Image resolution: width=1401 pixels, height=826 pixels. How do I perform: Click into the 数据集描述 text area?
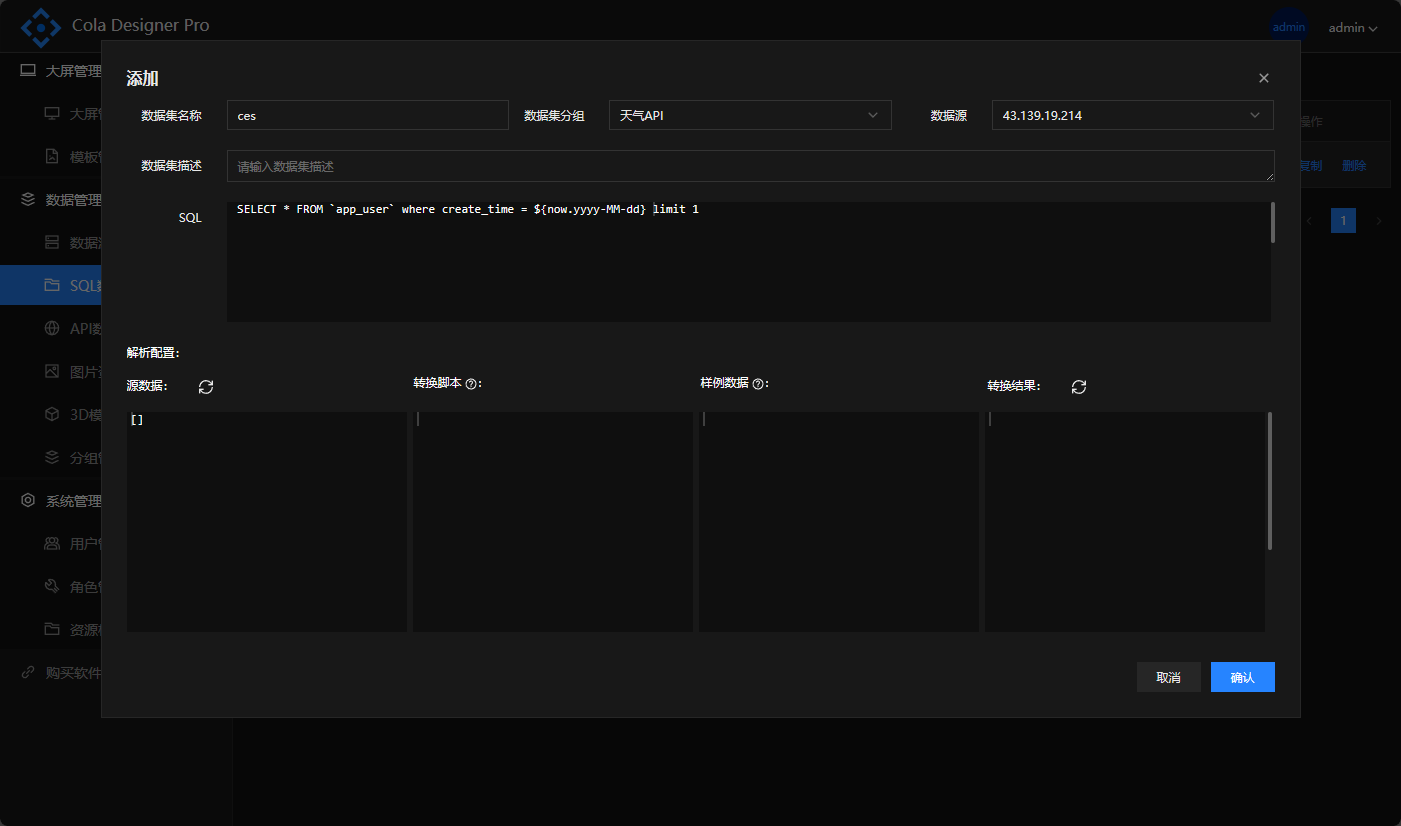[750, 166]
